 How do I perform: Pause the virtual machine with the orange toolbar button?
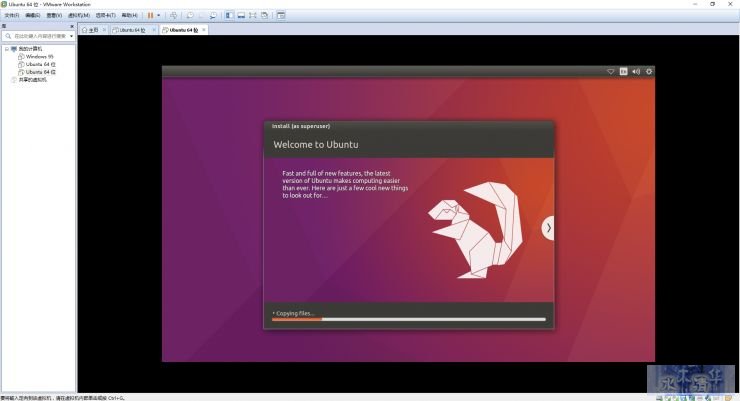pyautogui.click(x=150, y=16)
